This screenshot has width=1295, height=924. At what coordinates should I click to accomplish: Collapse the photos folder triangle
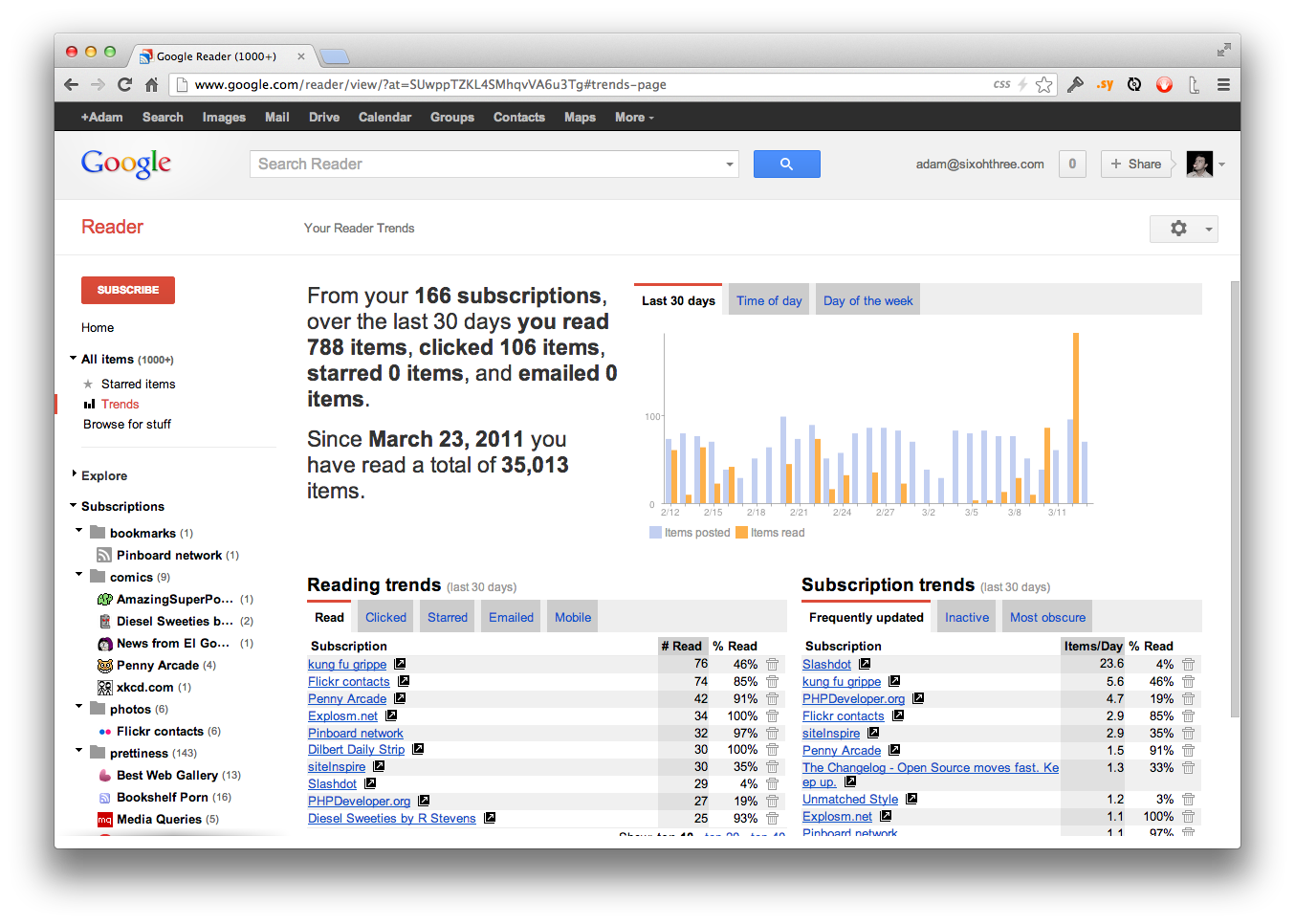tap(78, 706)
